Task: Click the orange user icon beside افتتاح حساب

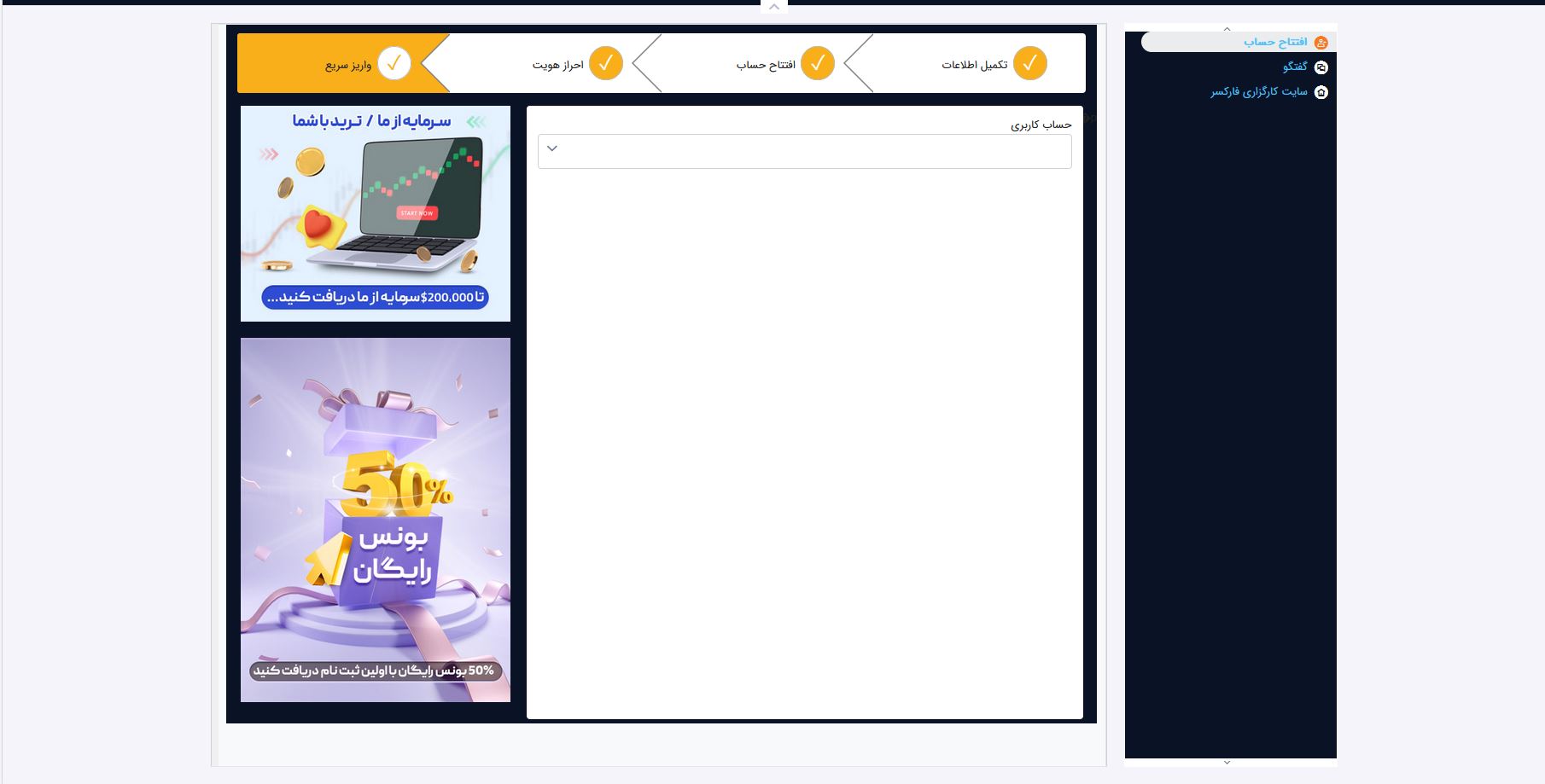Action: pyautogui.click(x=1321, y=43)
